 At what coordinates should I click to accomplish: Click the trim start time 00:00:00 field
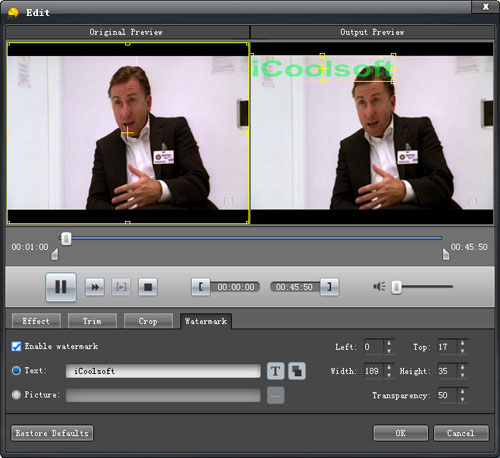pos(236,287)
